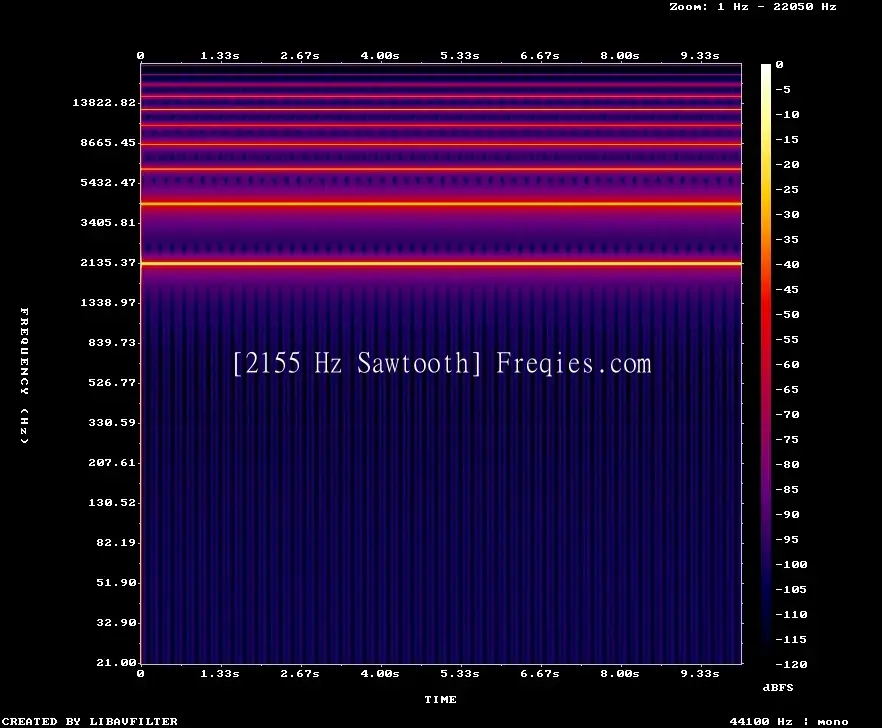
Task: Click the -120 dBFS color scale label
Action: (x=791, y=664)
